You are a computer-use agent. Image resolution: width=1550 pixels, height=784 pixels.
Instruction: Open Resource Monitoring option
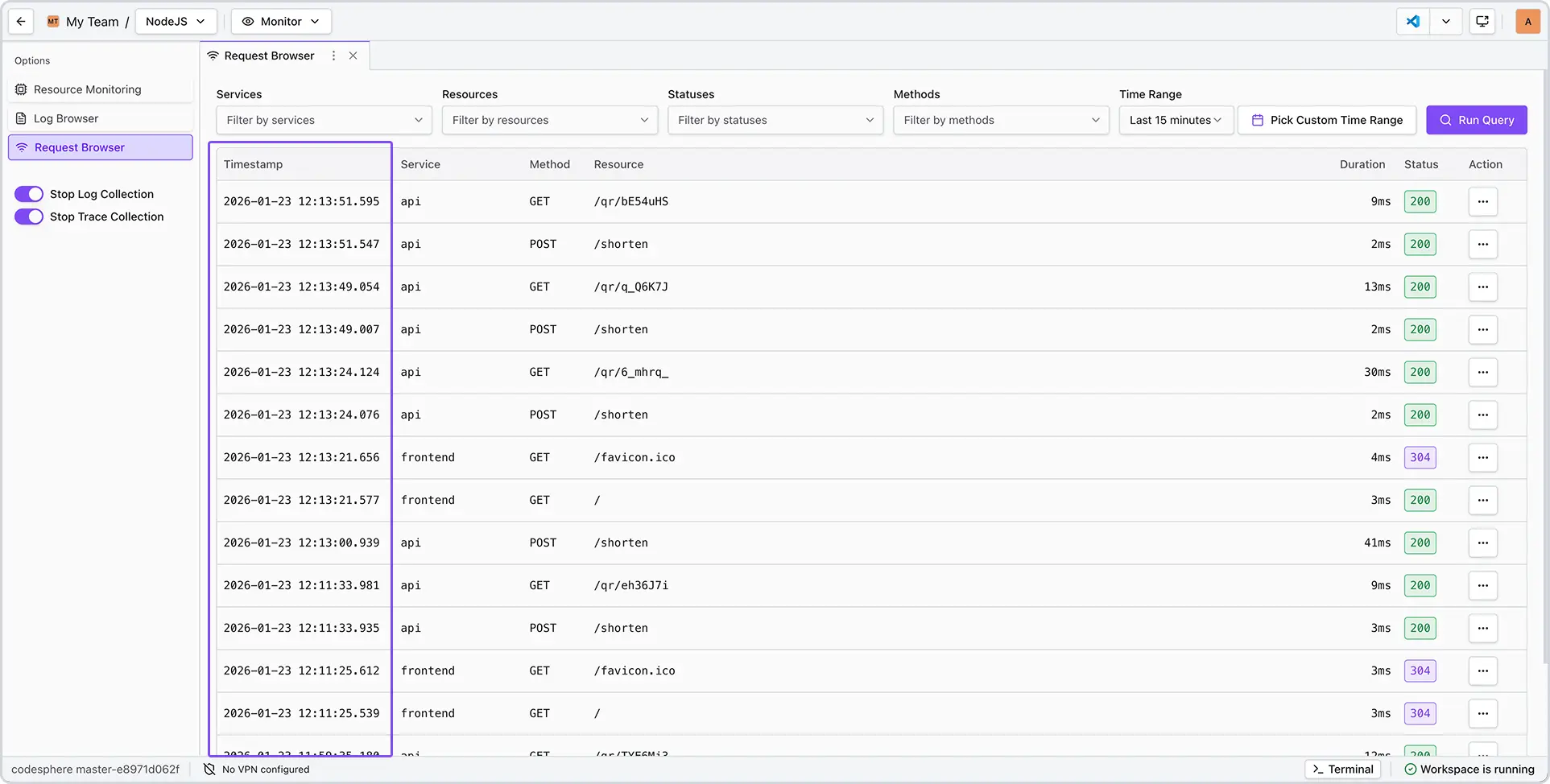pyautogui.click(x=87, y=89)
